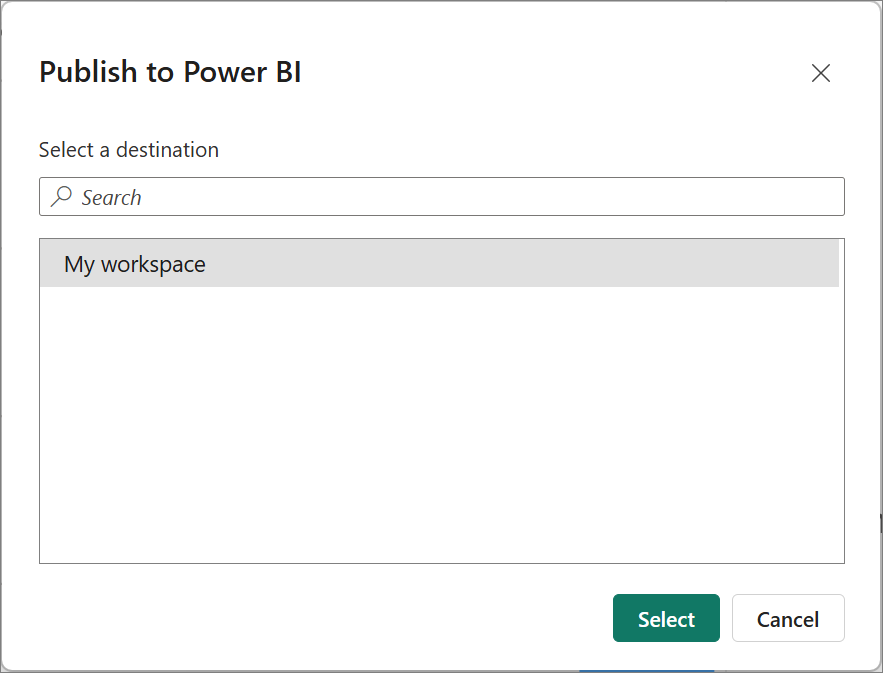883x673 pixels.
Task: Focus the Search destination input field
Action: (442, 197)
